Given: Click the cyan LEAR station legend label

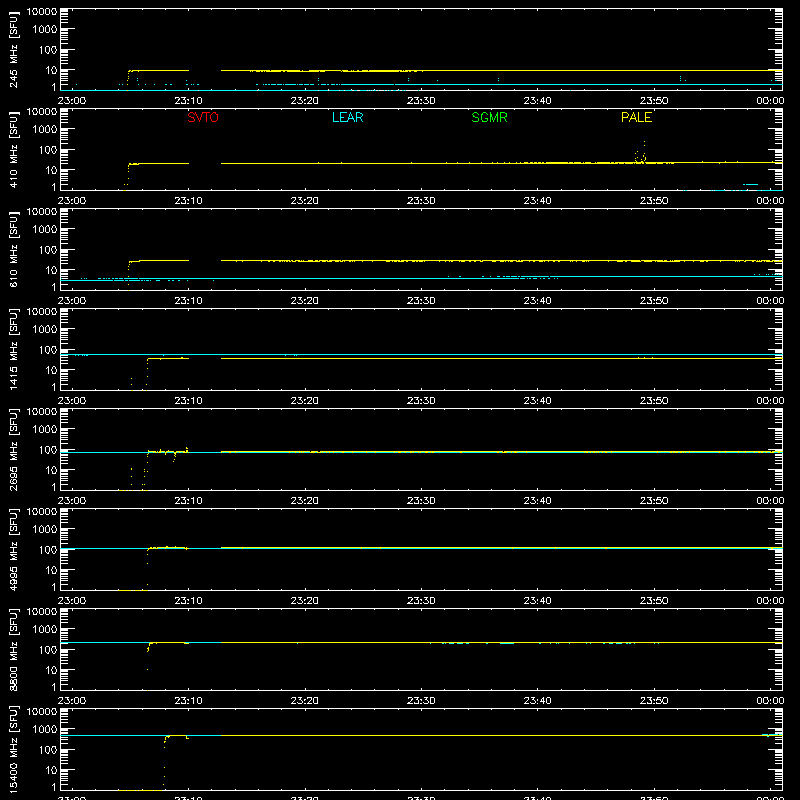Looking at the screenshot, I should tap(347, 117).
